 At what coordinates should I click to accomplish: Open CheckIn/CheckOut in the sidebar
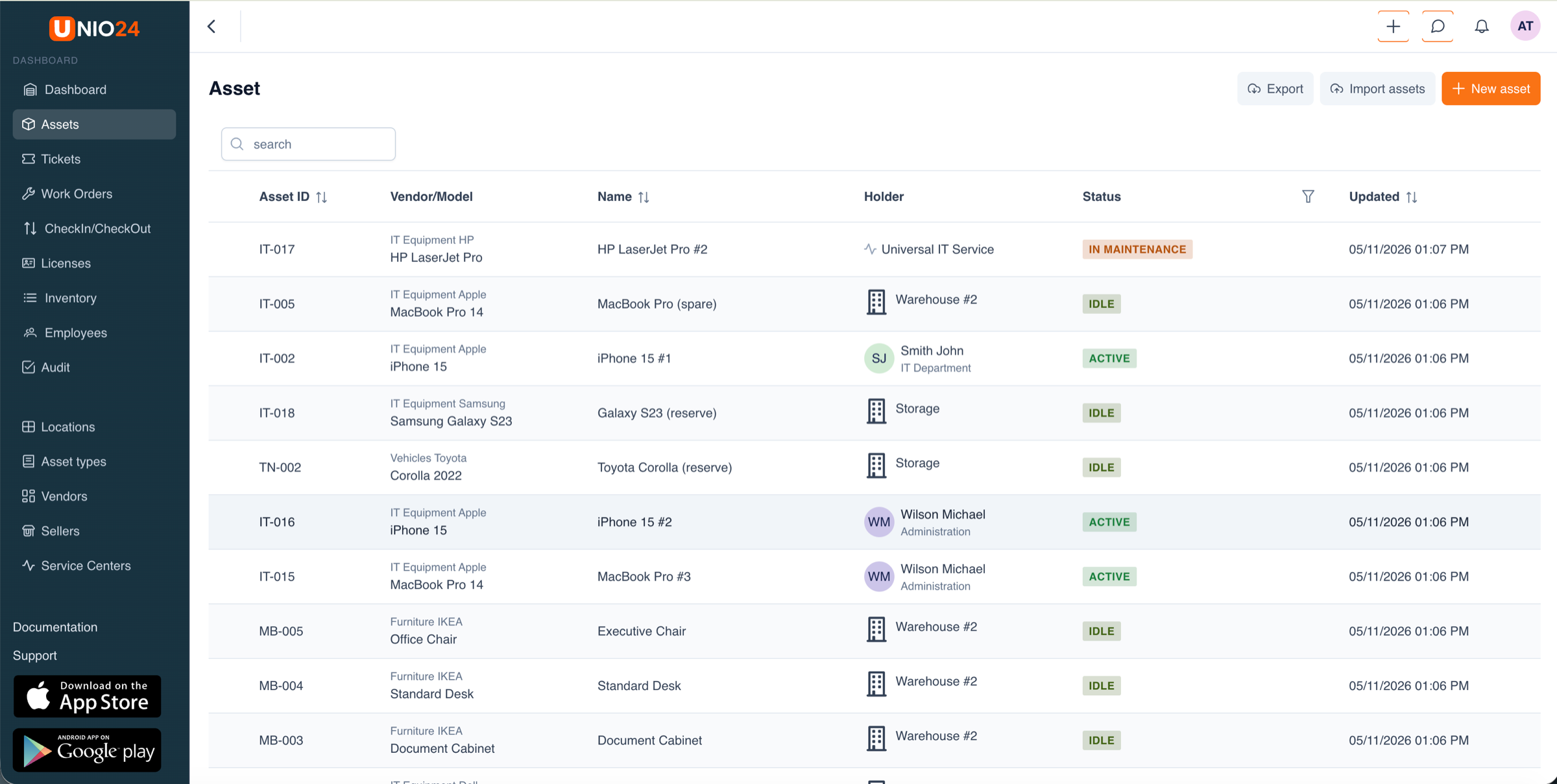click(94, 228)
